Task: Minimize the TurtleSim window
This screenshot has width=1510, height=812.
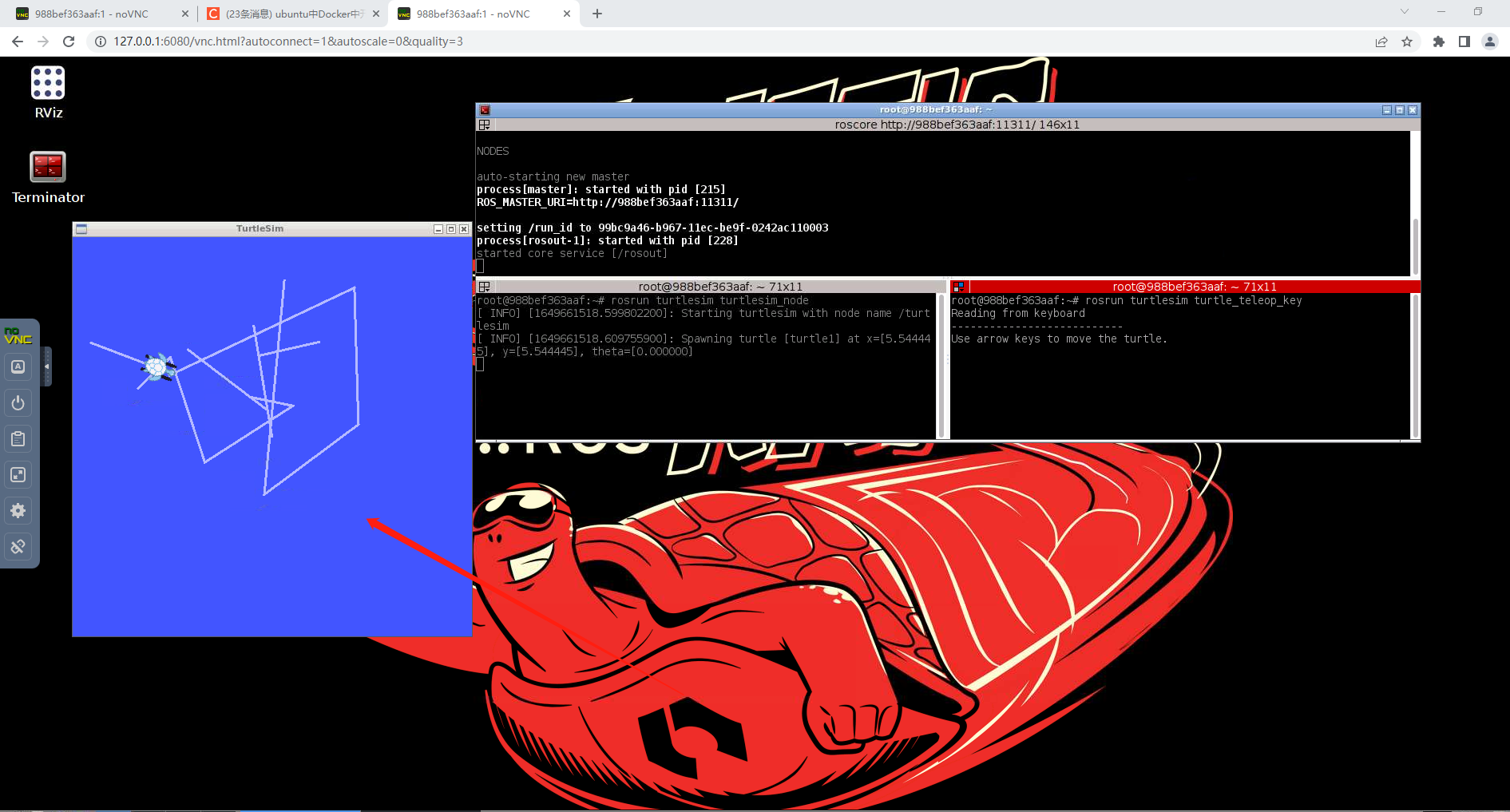Action: point(438,229)
